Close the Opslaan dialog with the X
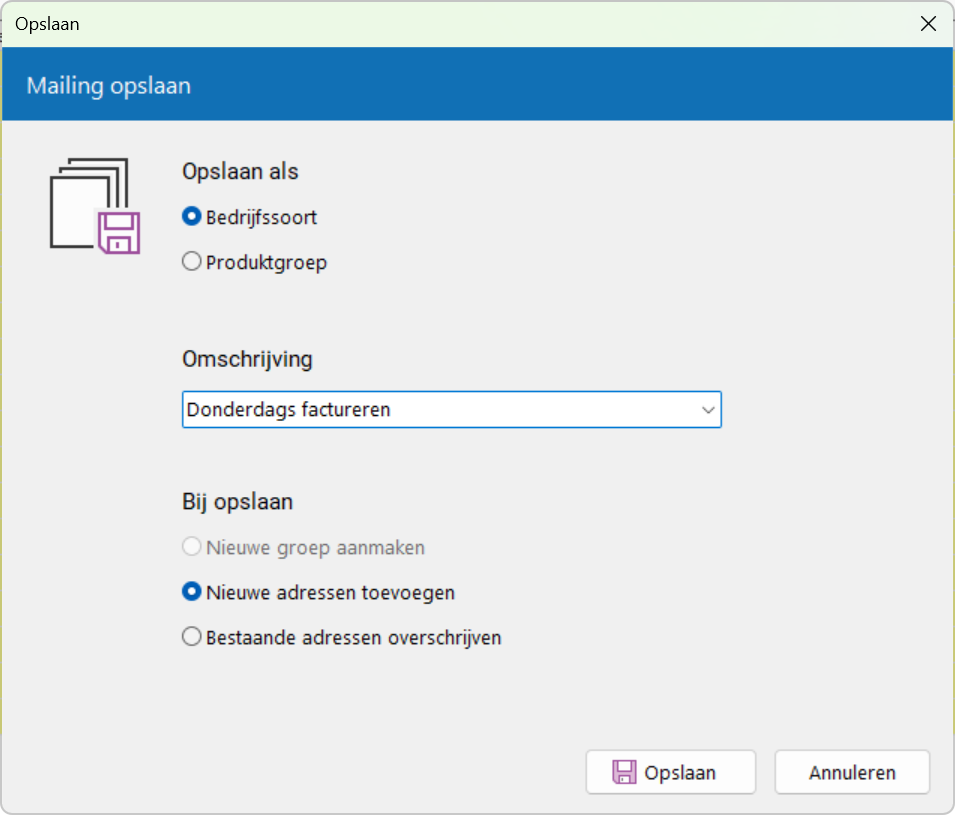The height and width of the screenshot is (815, 955). click(x=928, y=24)
